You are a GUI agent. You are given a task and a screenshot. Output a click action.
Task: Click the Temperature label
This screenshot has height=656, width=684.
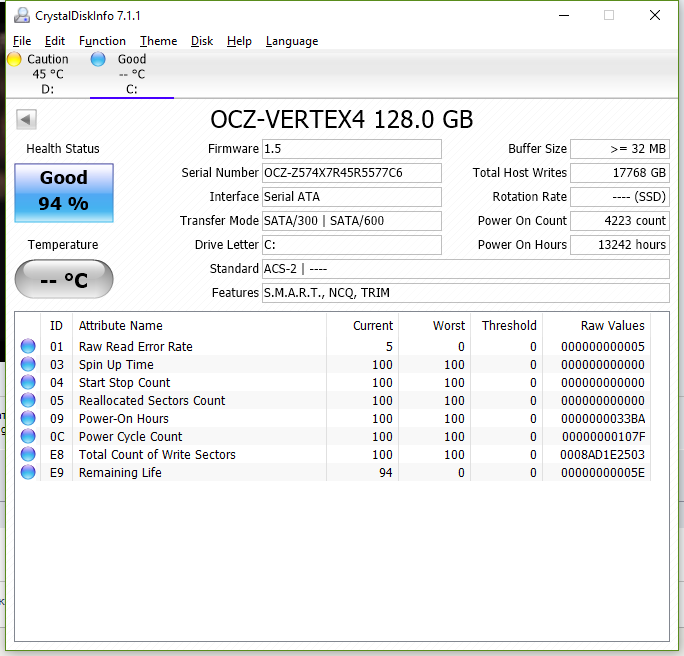tap(63, 245)
